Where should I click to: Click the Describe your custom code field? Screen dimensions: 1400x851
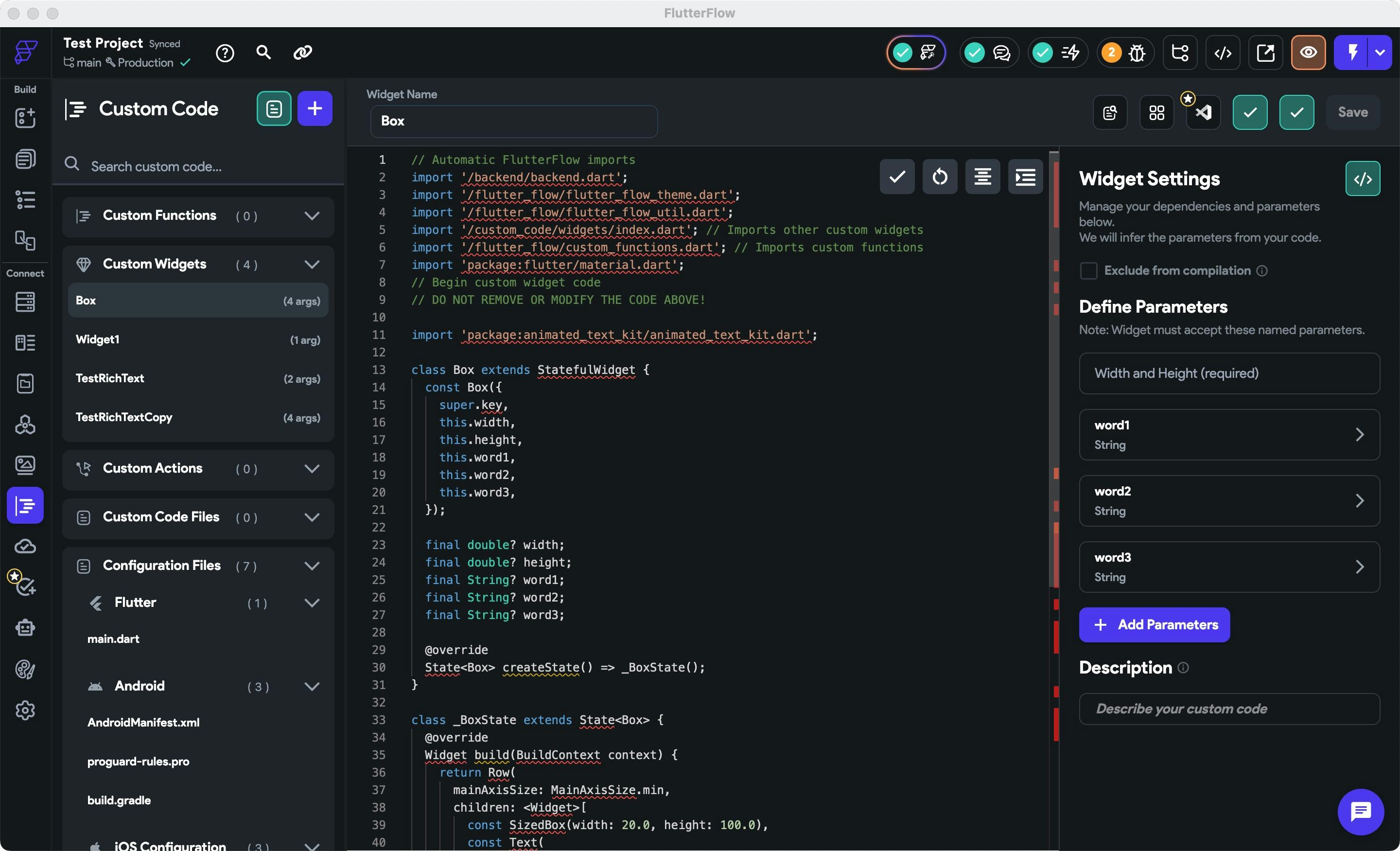1228,709
